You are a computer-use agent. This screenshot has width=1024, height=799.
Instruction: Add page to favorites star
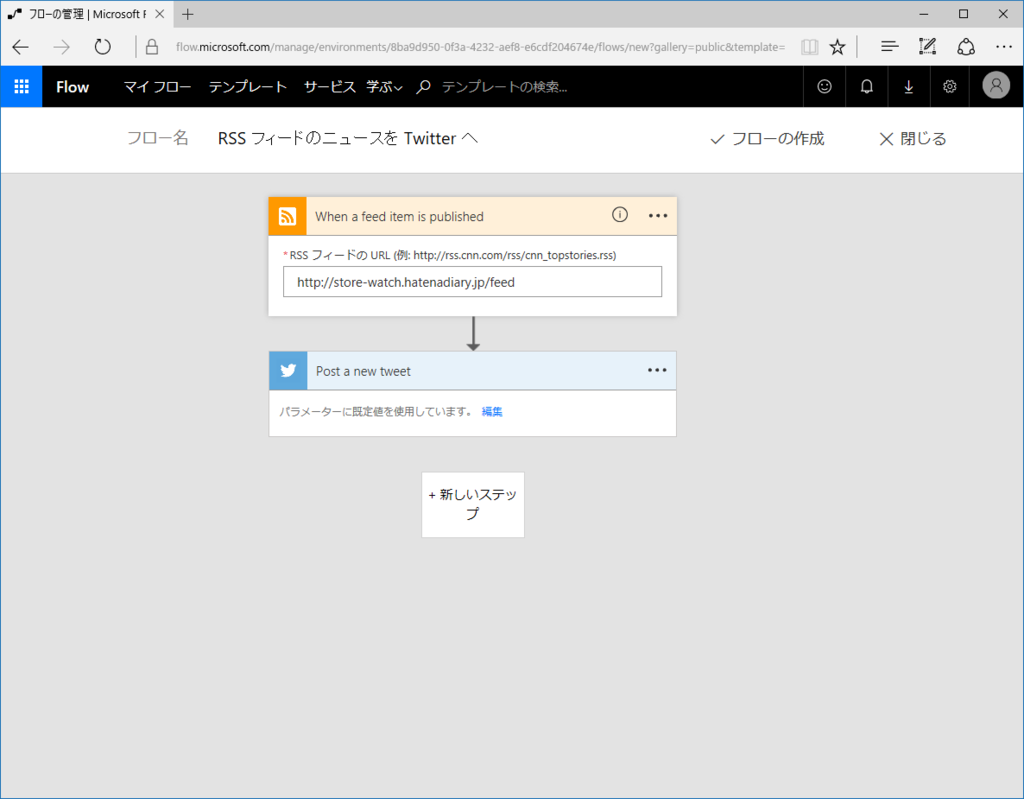(837, 47)
